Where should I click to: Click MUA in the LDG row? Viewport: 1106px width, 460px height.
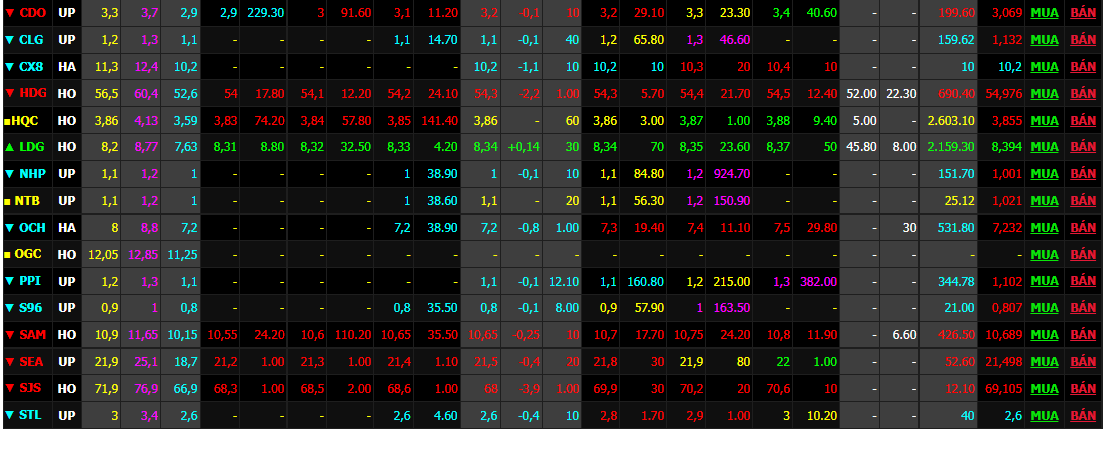(1044, 147)
